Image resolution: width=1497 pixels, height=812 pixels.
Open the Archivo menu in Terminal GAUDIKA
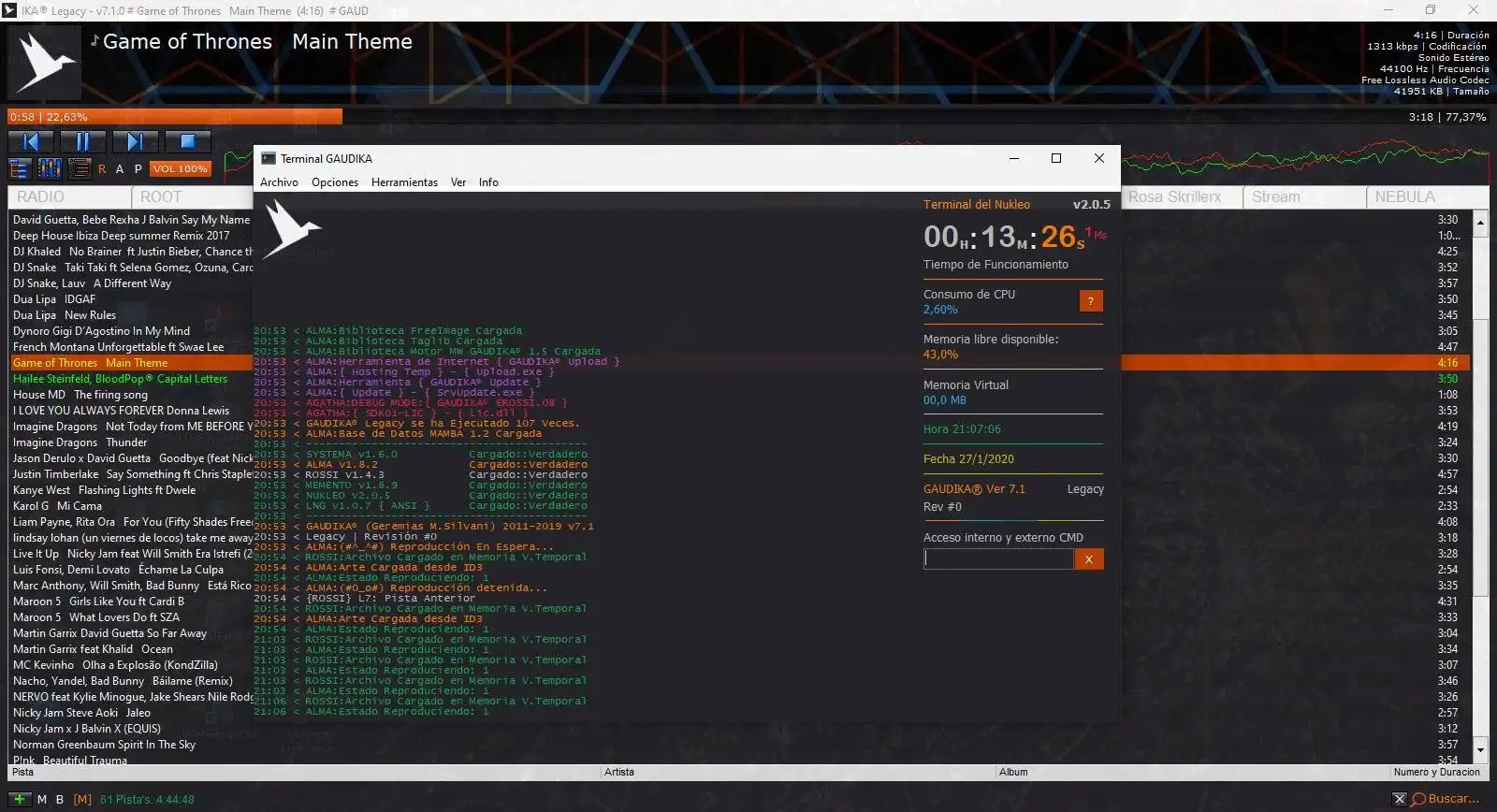[279, 182]
